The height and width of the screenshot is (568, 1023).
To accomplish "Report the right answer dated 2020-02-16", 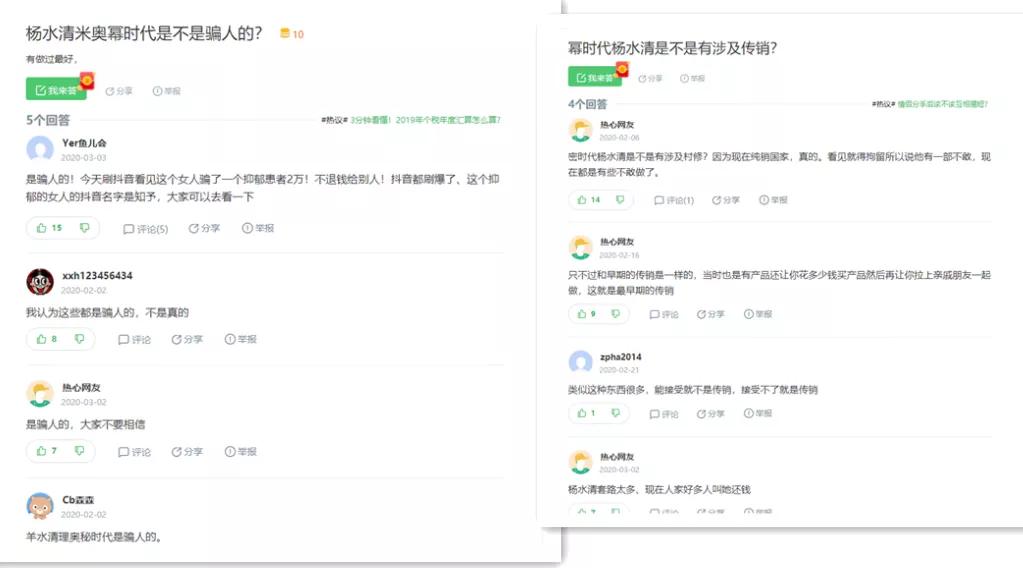I will click(x=758, y=314).
